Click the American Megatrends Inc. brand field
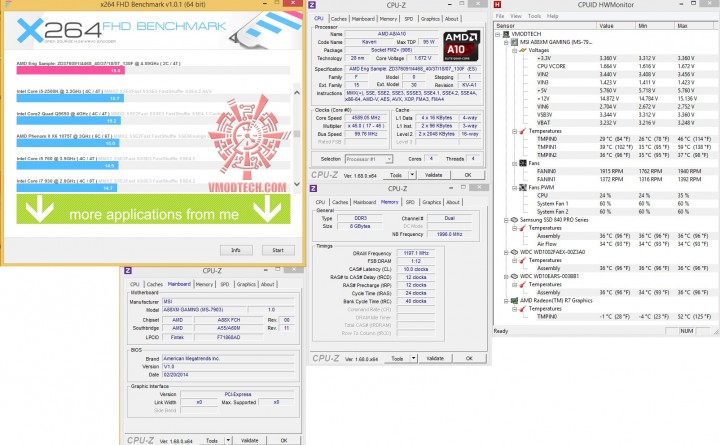Screen dimensions: 720x445 (x=228, y=359)
